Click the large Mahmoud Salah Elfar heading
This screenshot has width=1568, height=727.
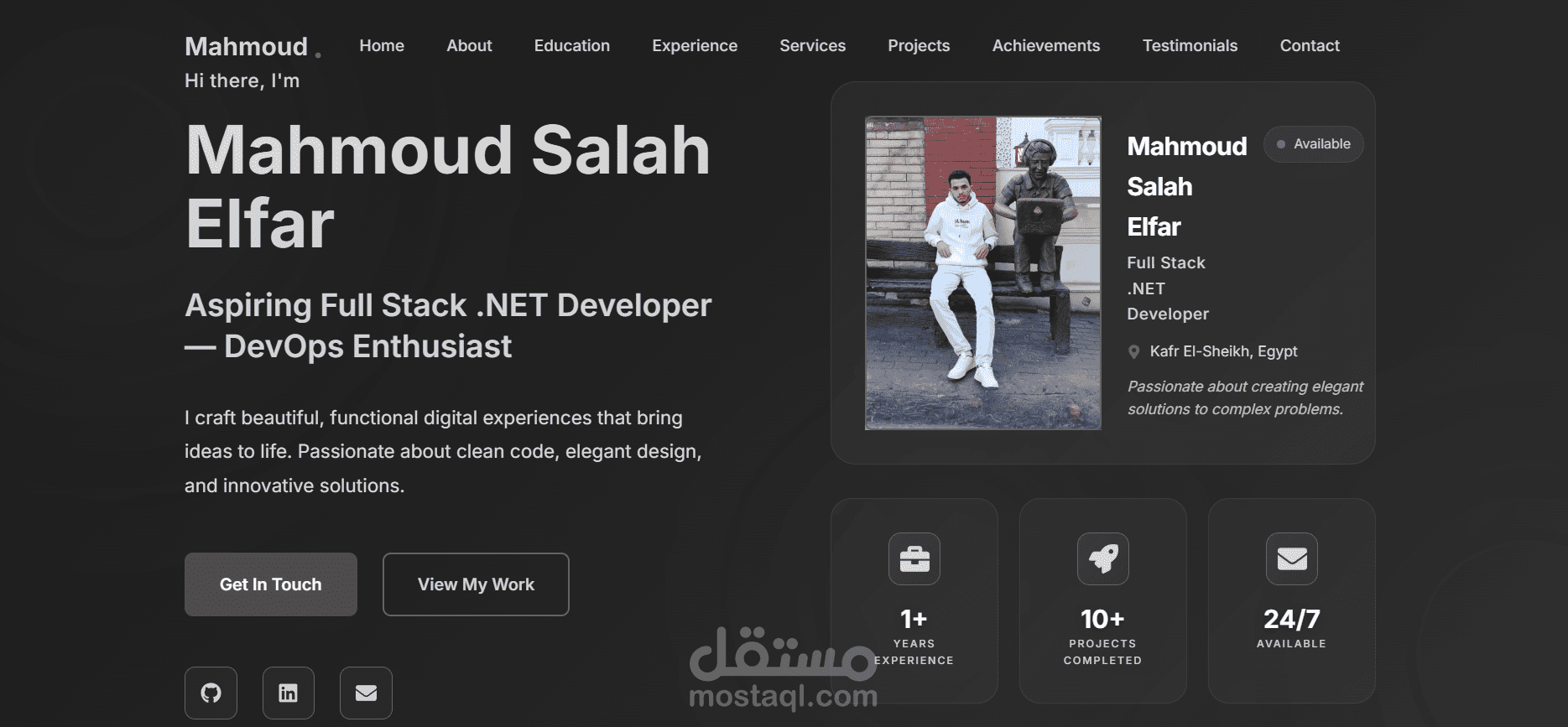[448, 187]
